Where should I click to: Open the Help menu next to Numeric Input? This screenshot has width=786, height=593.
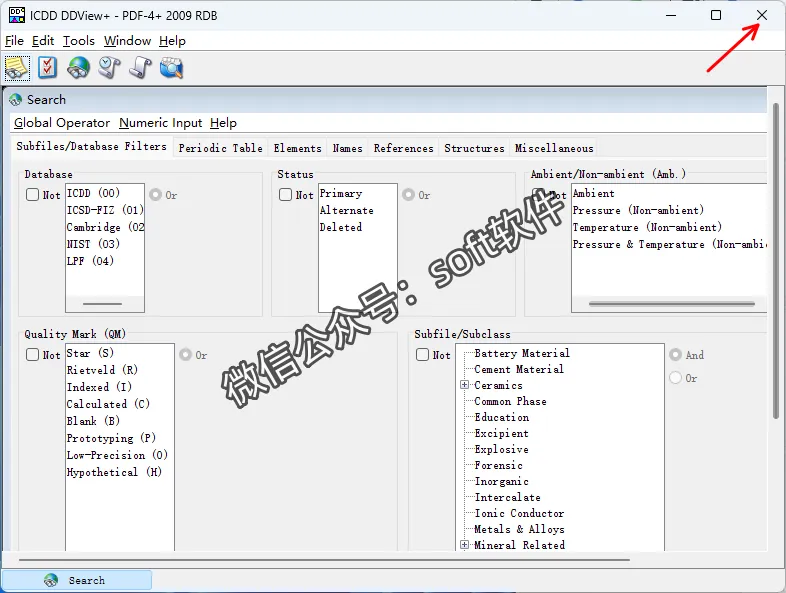click(223, 123)
